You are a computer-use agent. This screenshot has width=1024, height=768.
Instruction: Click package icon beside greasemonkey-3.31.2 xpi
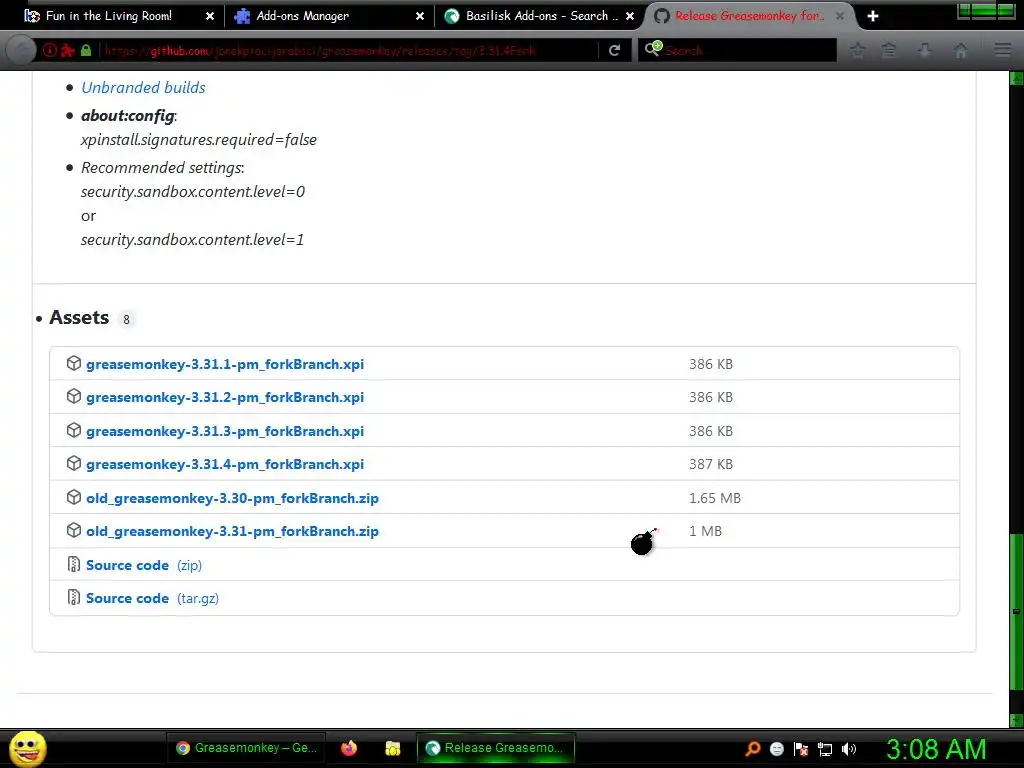(x=74, y=396)
